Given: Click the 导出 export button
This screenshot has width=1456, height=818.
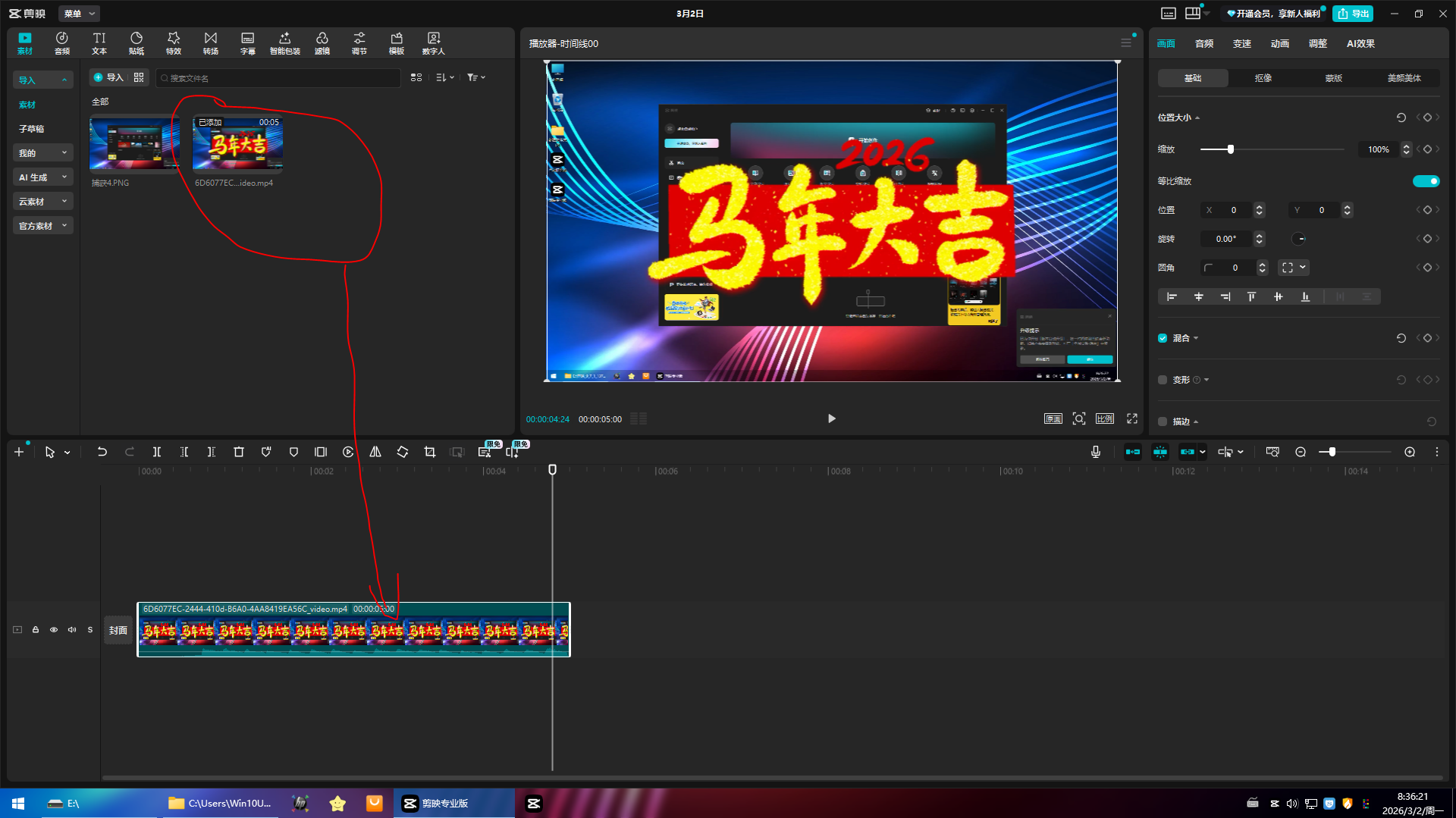Looking at the screenshot, I should tap(1353, 13).
